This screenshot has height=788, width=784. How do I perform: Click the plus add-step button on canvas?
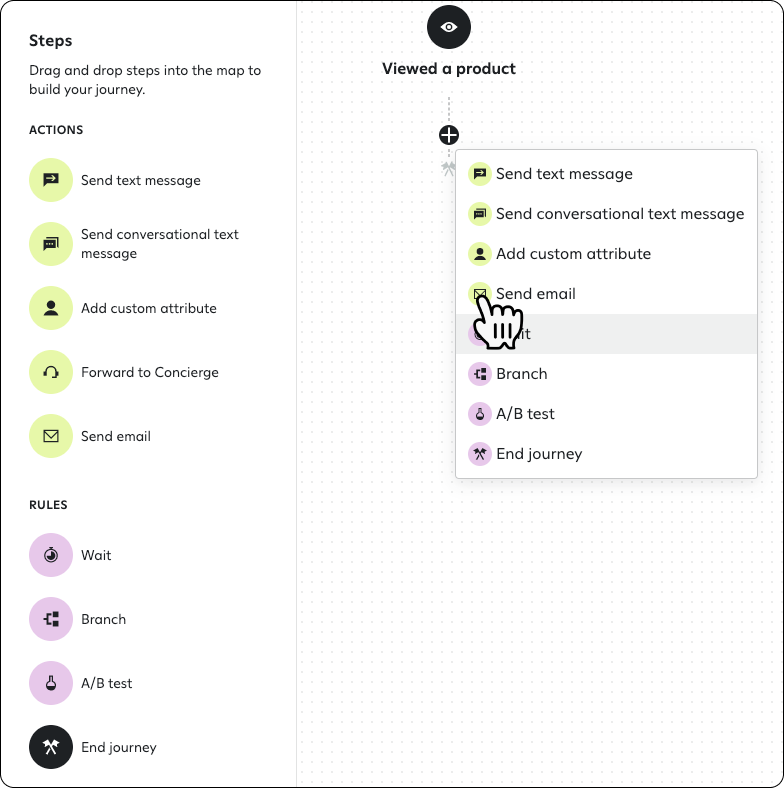[449, 135]
